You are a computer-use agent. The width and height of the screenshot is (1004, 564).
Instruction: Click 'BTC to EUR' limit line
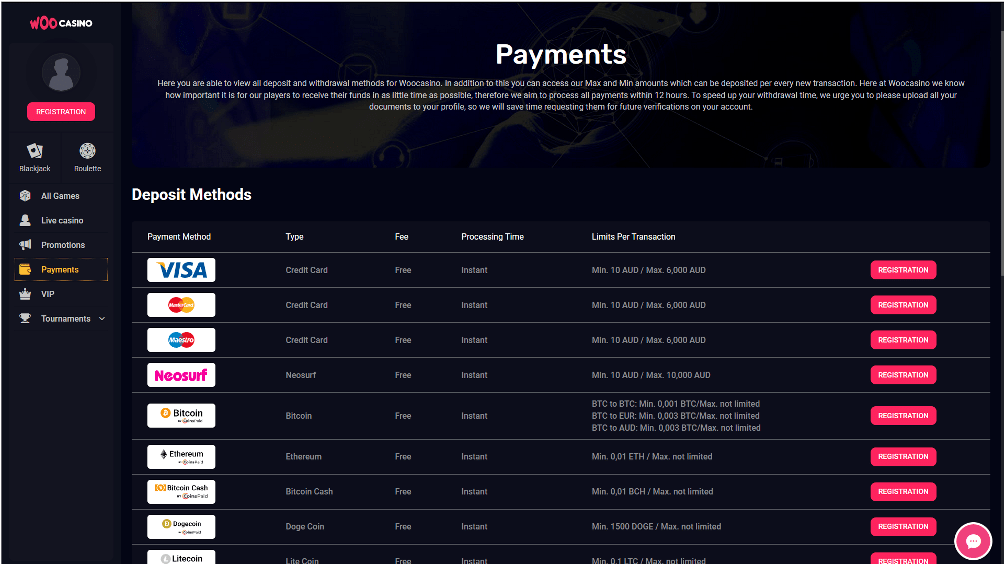[676, 416]
